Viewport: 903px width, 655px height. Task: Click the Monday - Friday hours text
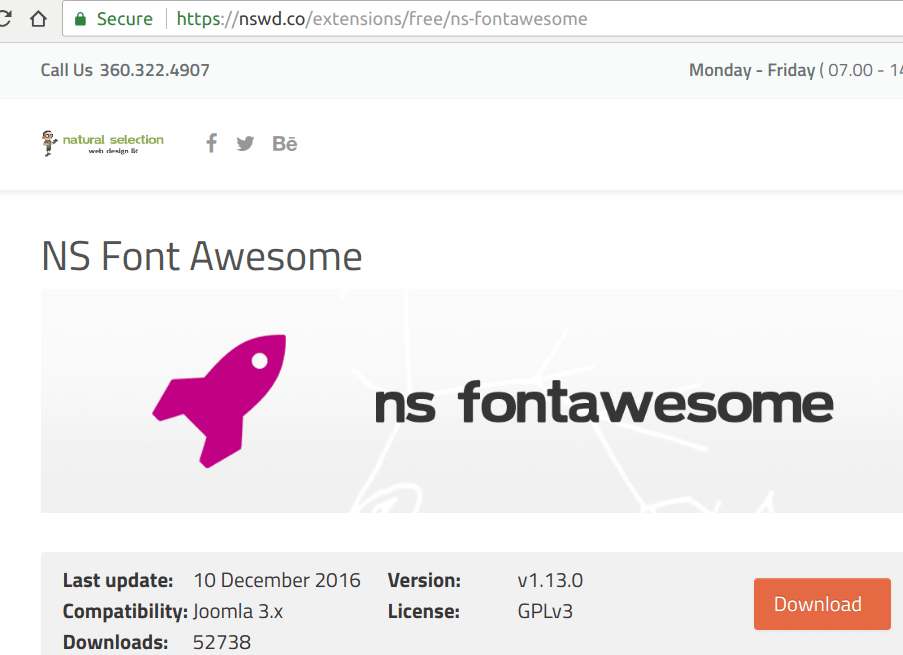[751, 70]
